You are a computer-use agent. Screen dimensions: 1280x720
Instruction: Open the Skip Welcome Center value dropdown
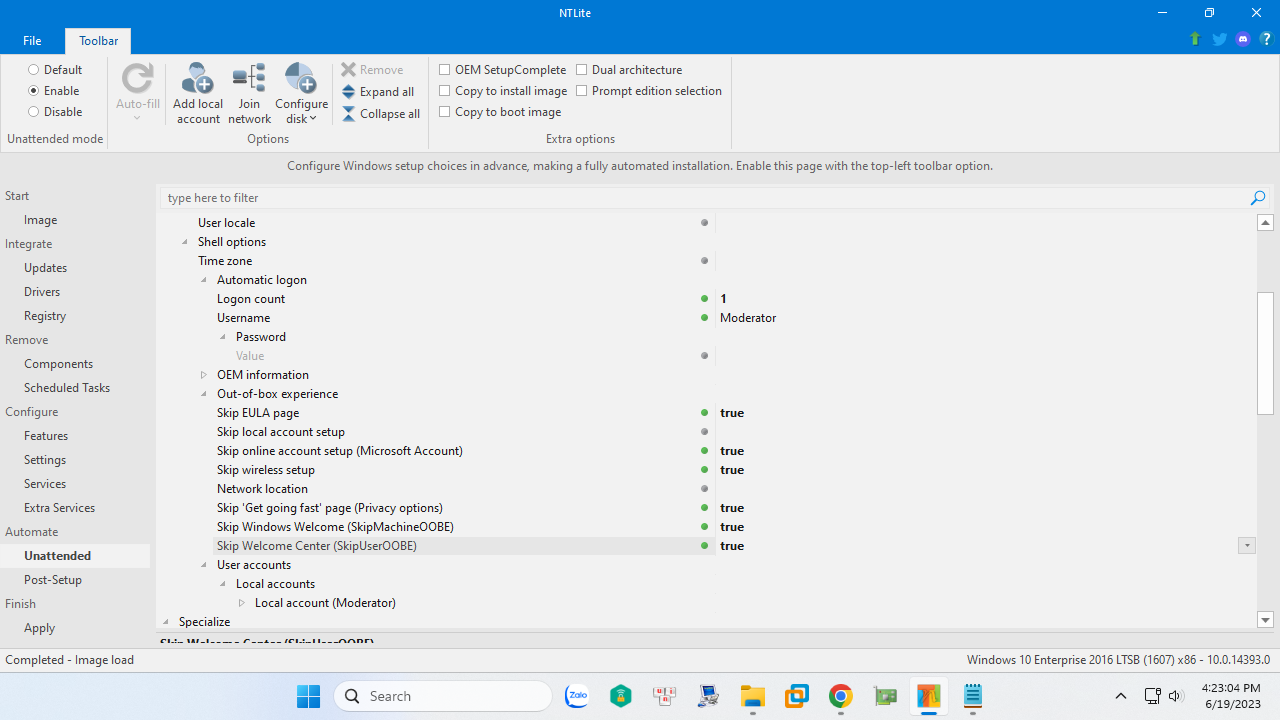pos(1246,546)
